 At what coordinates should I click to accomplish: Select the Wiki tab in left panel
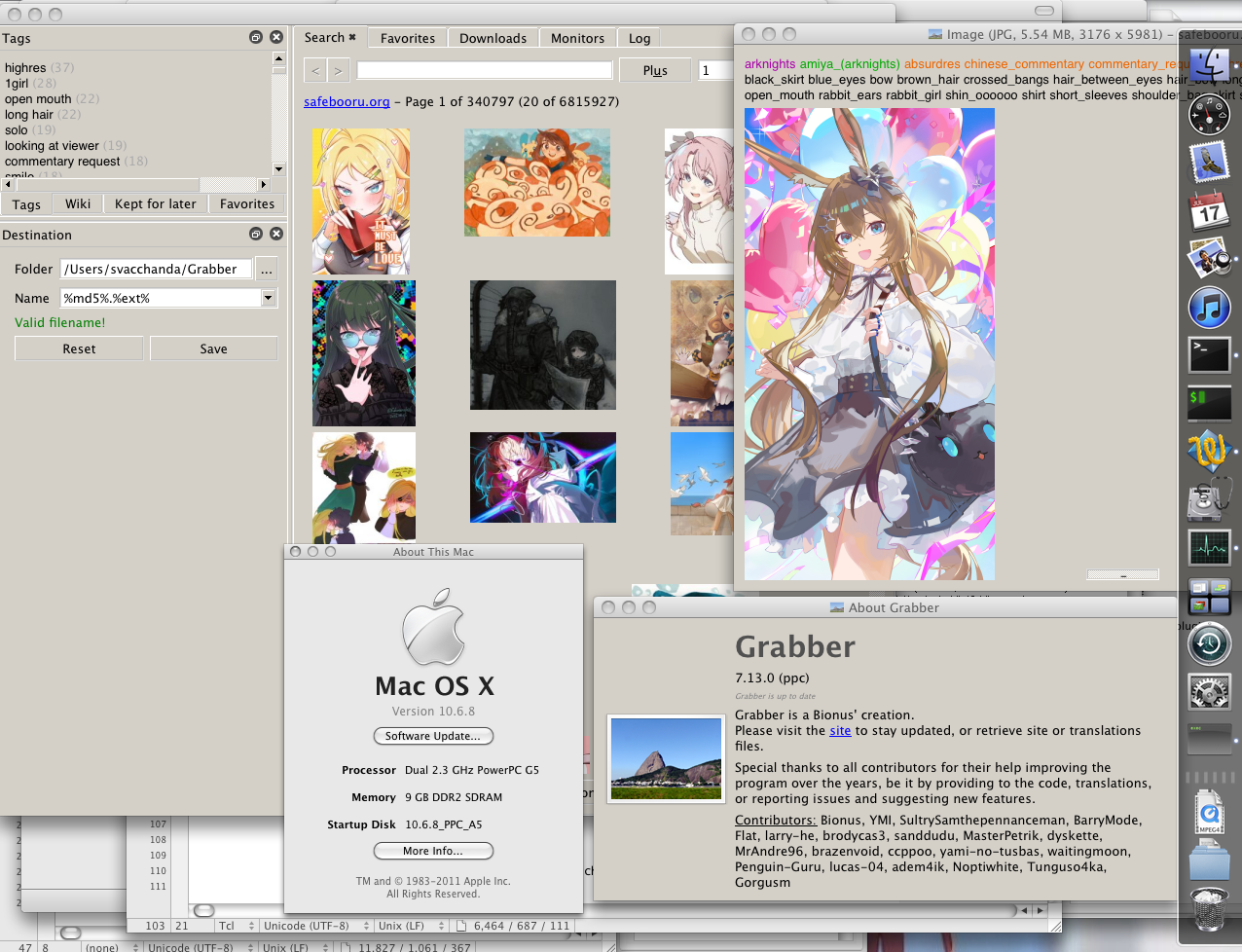coord(78,203)
